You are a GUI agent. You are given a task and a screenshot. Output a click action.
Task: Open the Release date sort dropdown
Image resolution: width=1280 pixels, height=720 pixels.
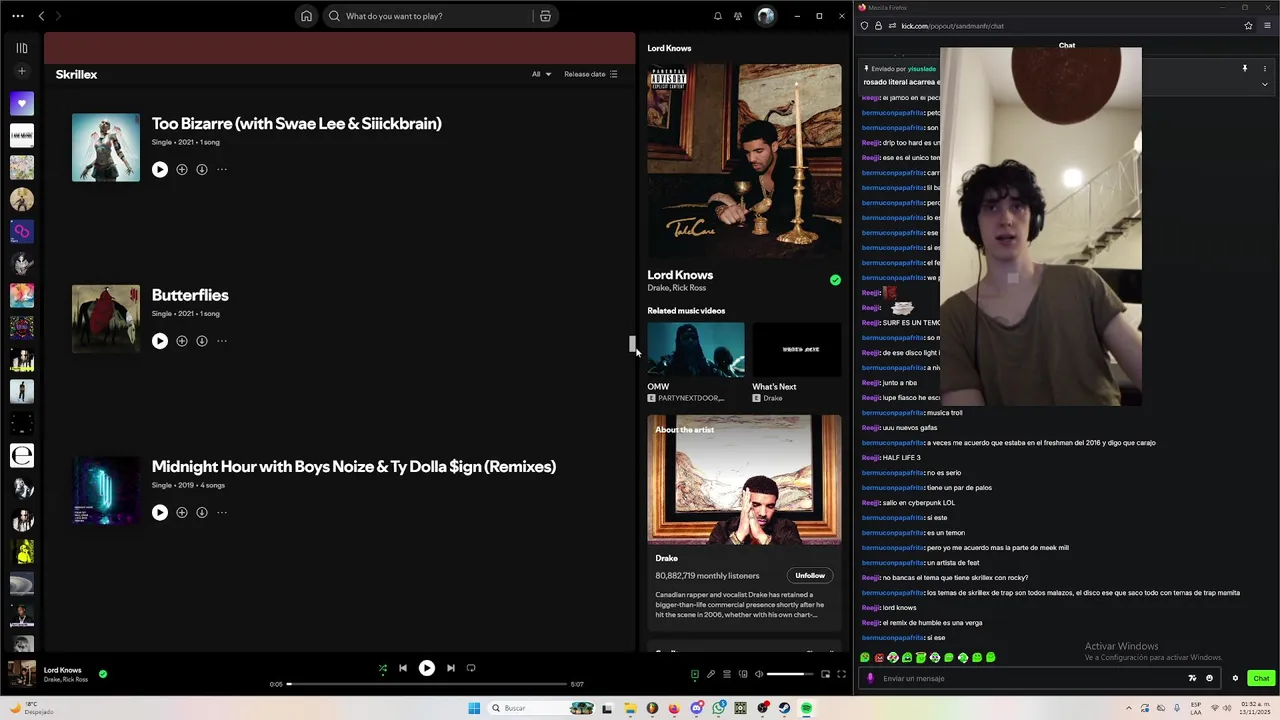coord(591,74)
